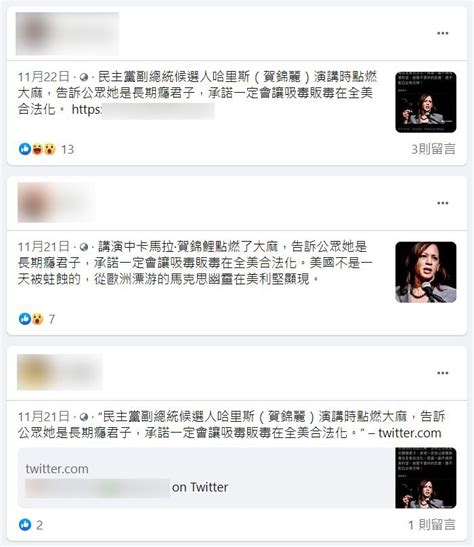The width and height of the screenshot is (474, 547).
Task: Open the 3則留言 comments link
Action: tap(433, 149)
